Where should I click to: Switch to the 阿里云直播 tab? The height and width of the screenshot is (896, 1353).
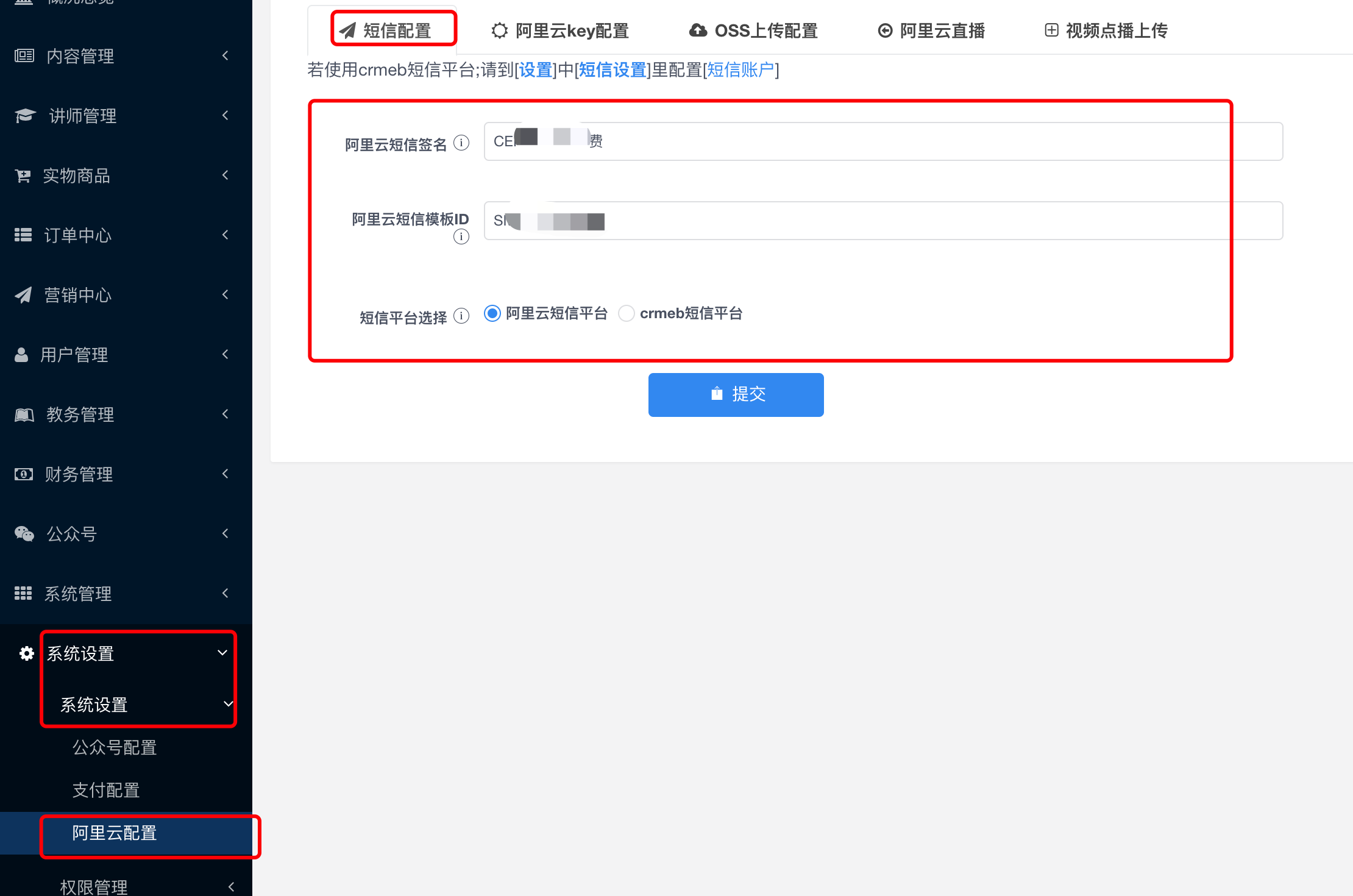(x=931, y=30)
